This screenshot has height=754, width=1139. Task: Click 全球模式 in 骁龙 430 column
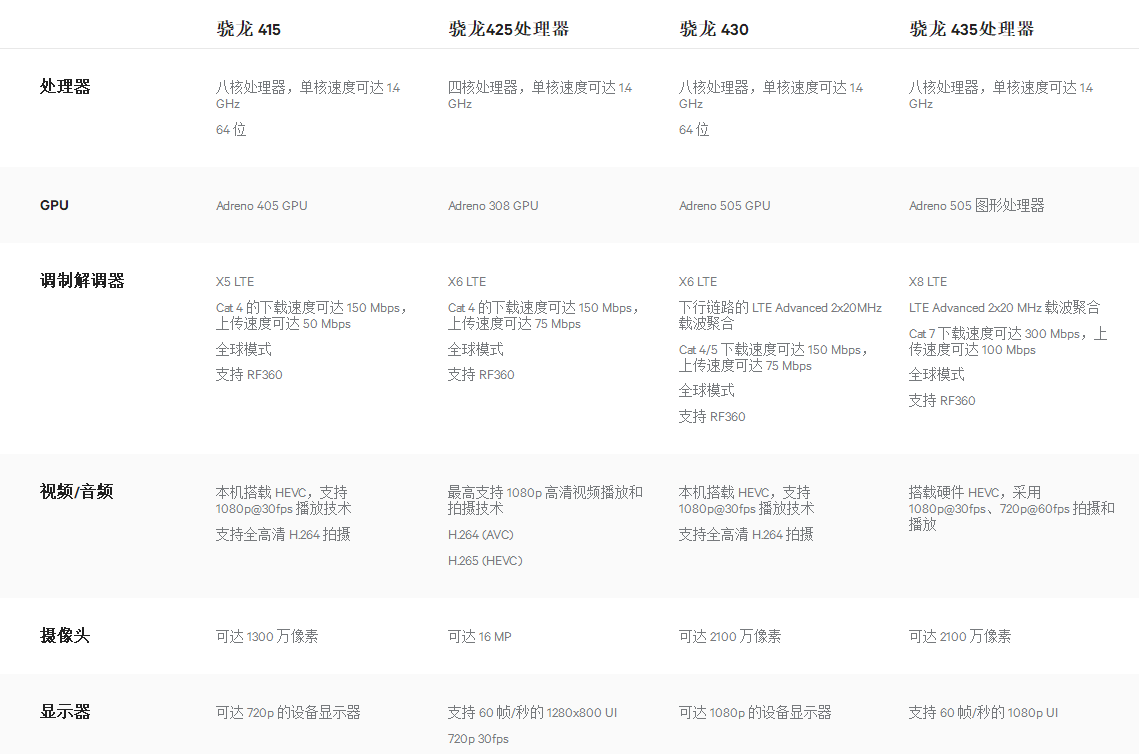[707, 391]
